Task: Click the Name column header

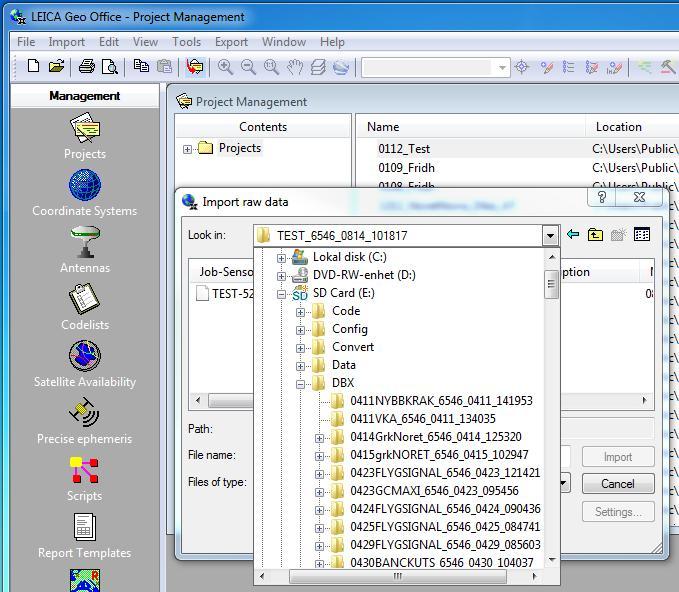Action: 470,126
